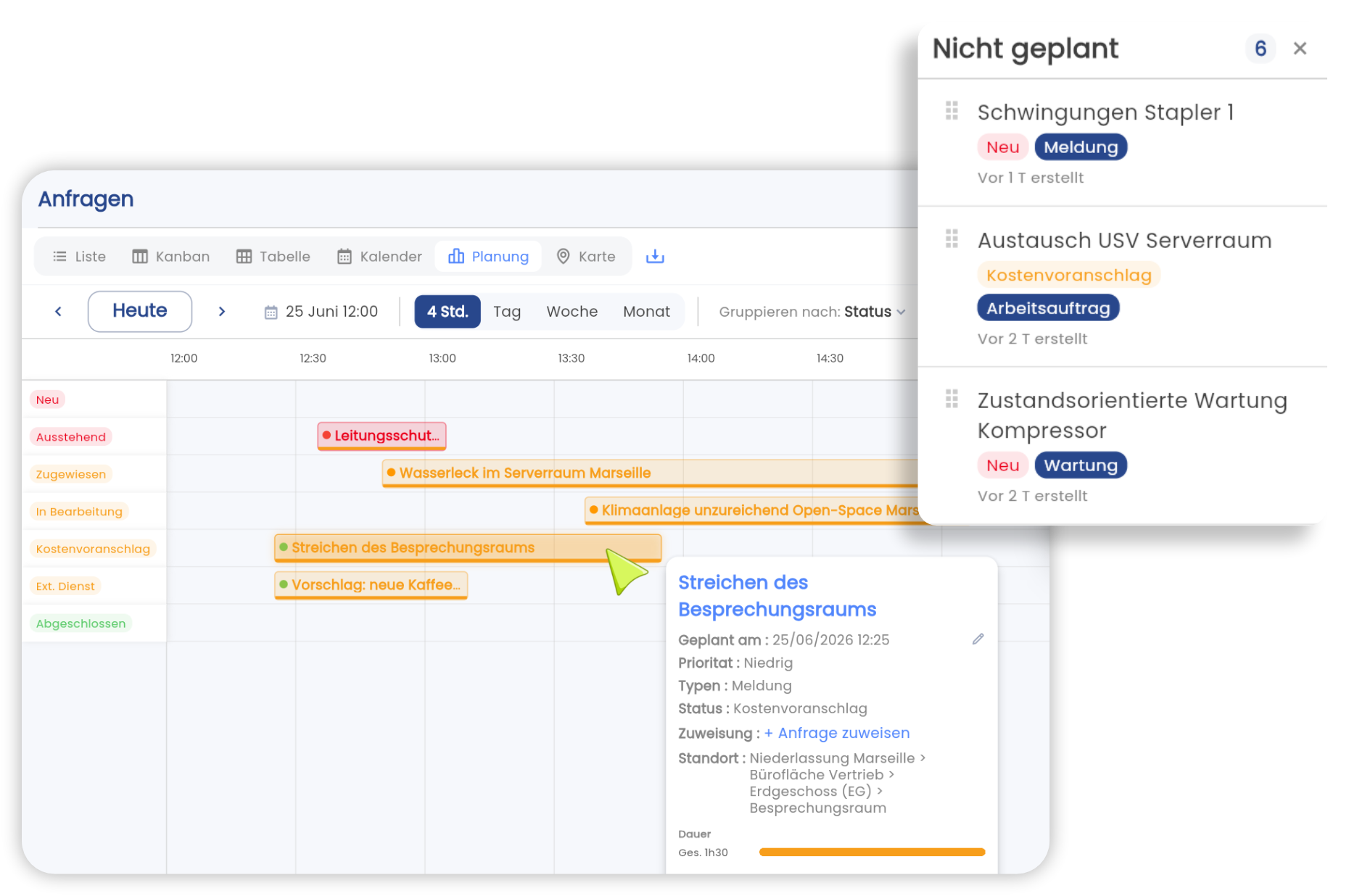Image resolution: width=1349 pixels, height=896 pixels.
Task: Click the Zugewiesen status row label
Action: 70,474
